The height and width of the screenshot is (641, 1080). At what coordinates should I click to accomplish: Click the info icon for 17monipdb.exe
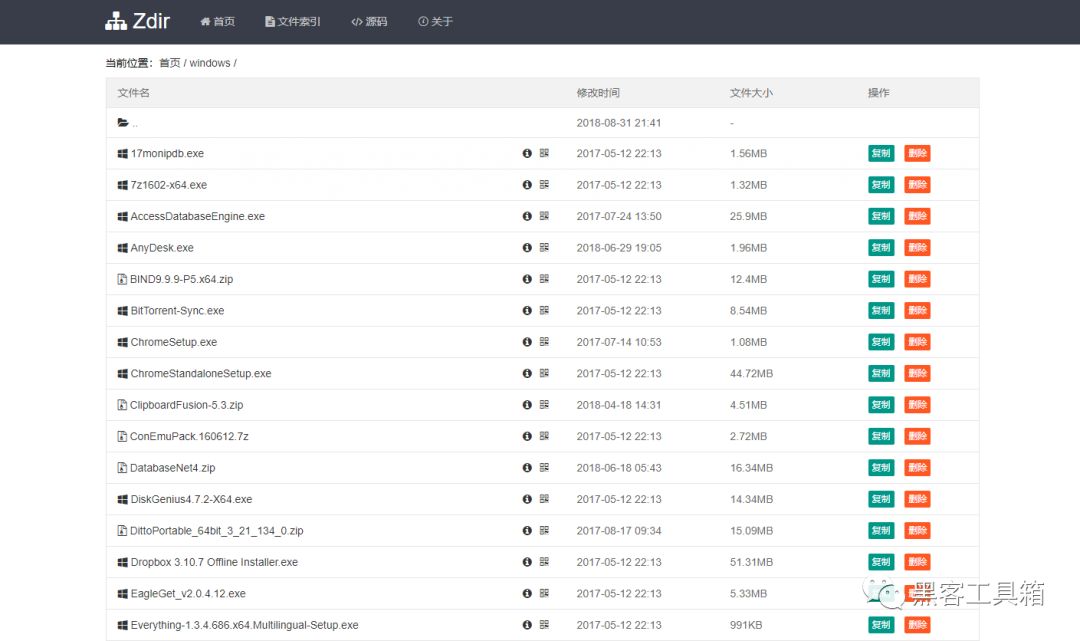[x=527, y=153]
